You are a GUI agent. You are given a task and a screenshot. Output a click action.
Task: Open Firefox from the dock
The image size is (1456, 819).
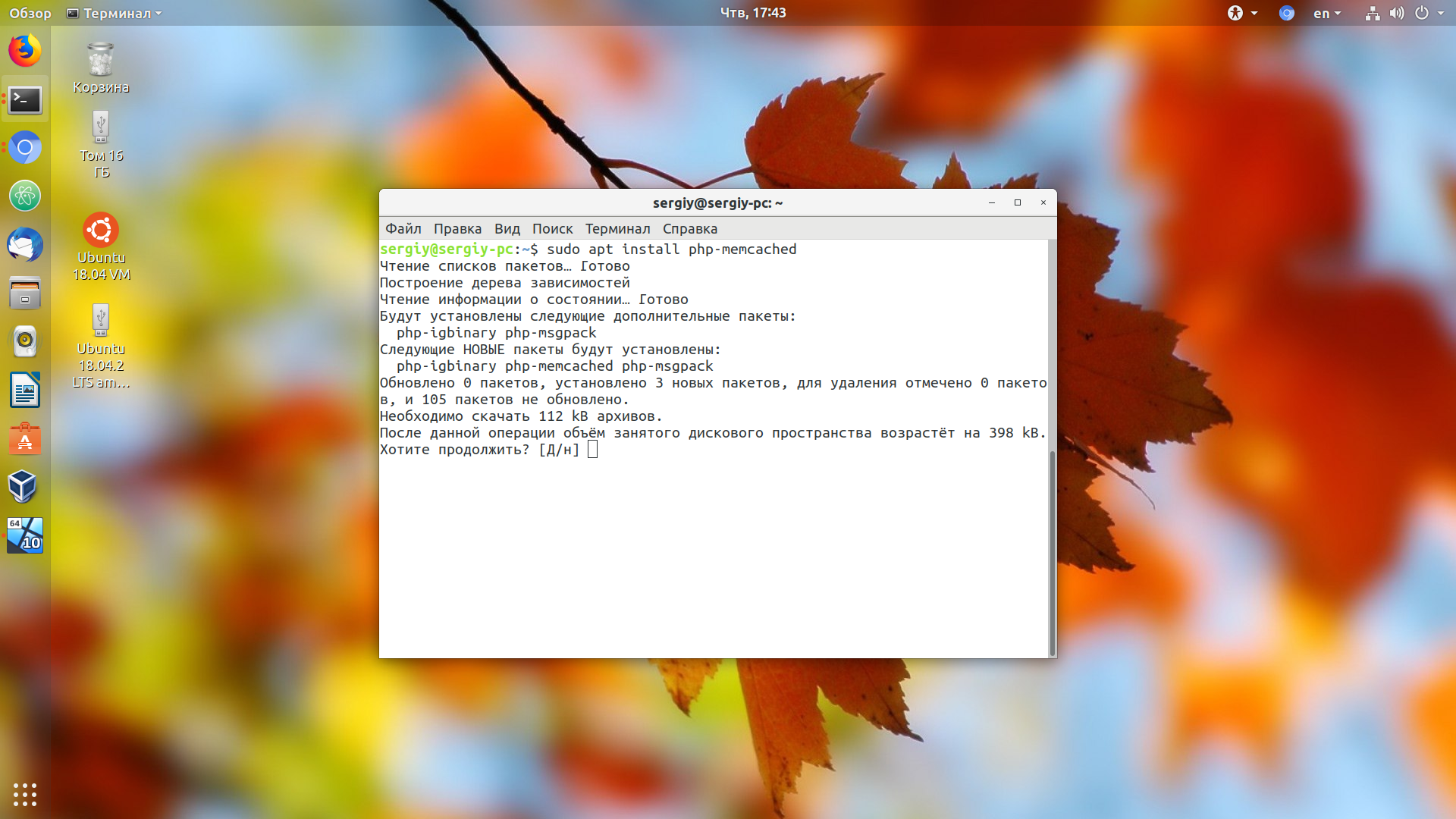(x=25, y=51)
